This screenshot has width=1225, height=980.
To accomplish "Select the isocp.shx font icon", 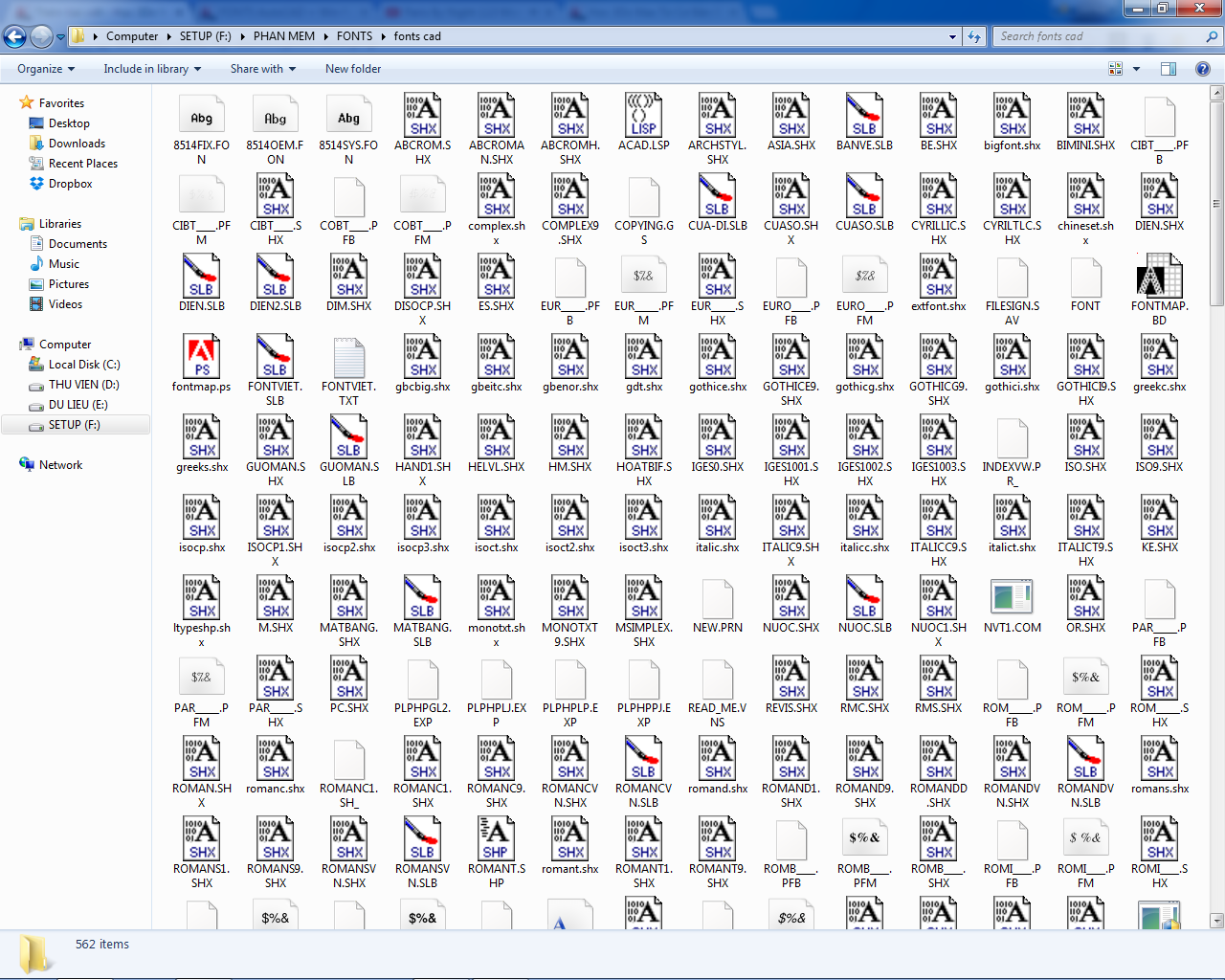I will point(201,518).
